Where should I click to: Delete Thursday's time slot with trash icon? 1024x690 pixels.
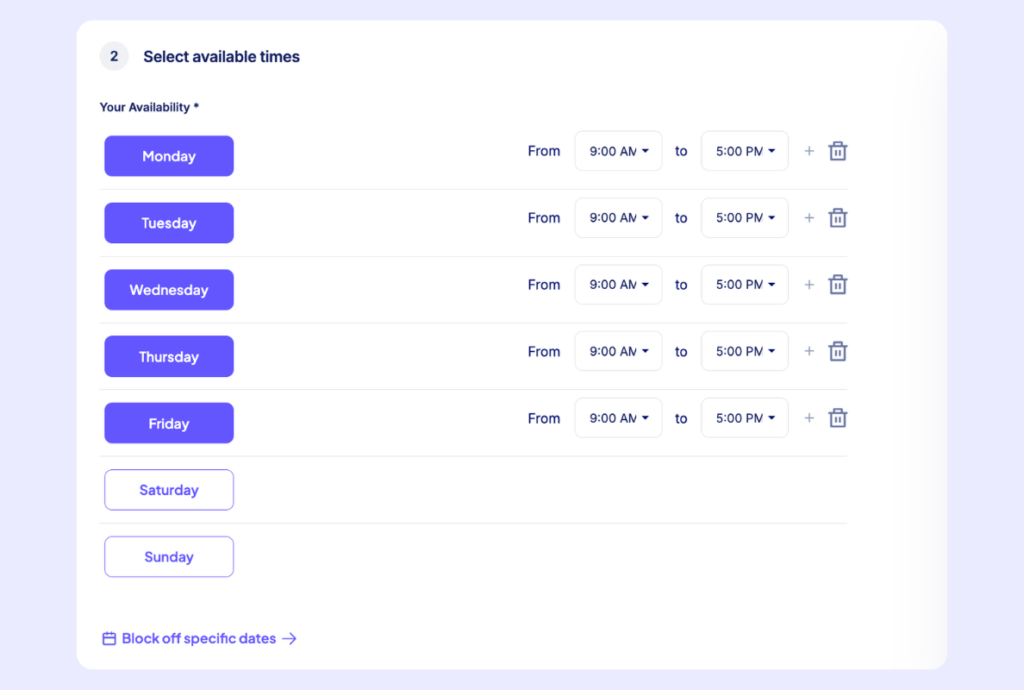tap(838, 351)
